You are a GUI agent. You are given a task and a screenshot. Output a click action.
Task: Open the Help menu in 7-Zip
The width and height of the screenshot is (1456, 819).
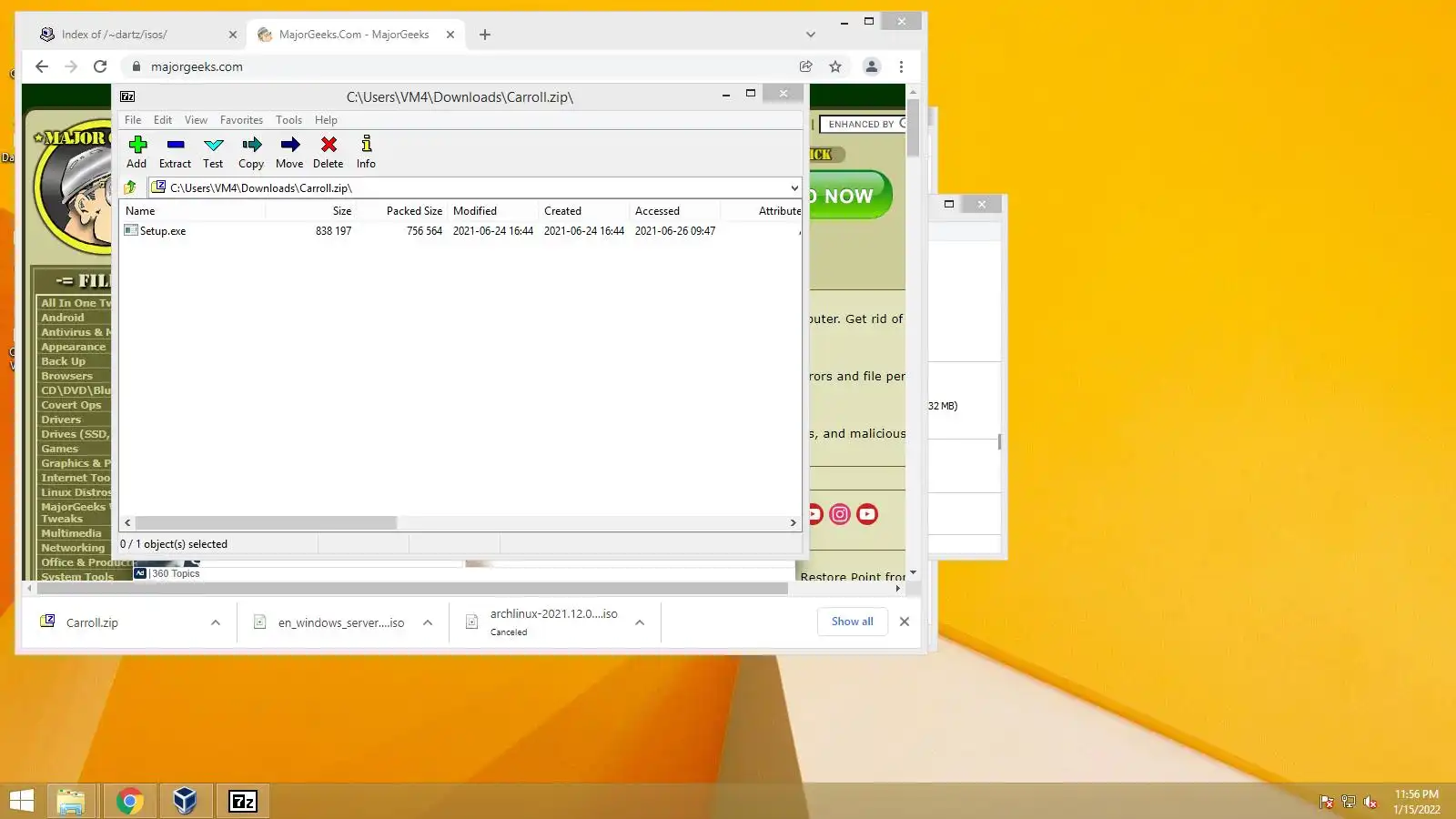click(x=326, y=120)
